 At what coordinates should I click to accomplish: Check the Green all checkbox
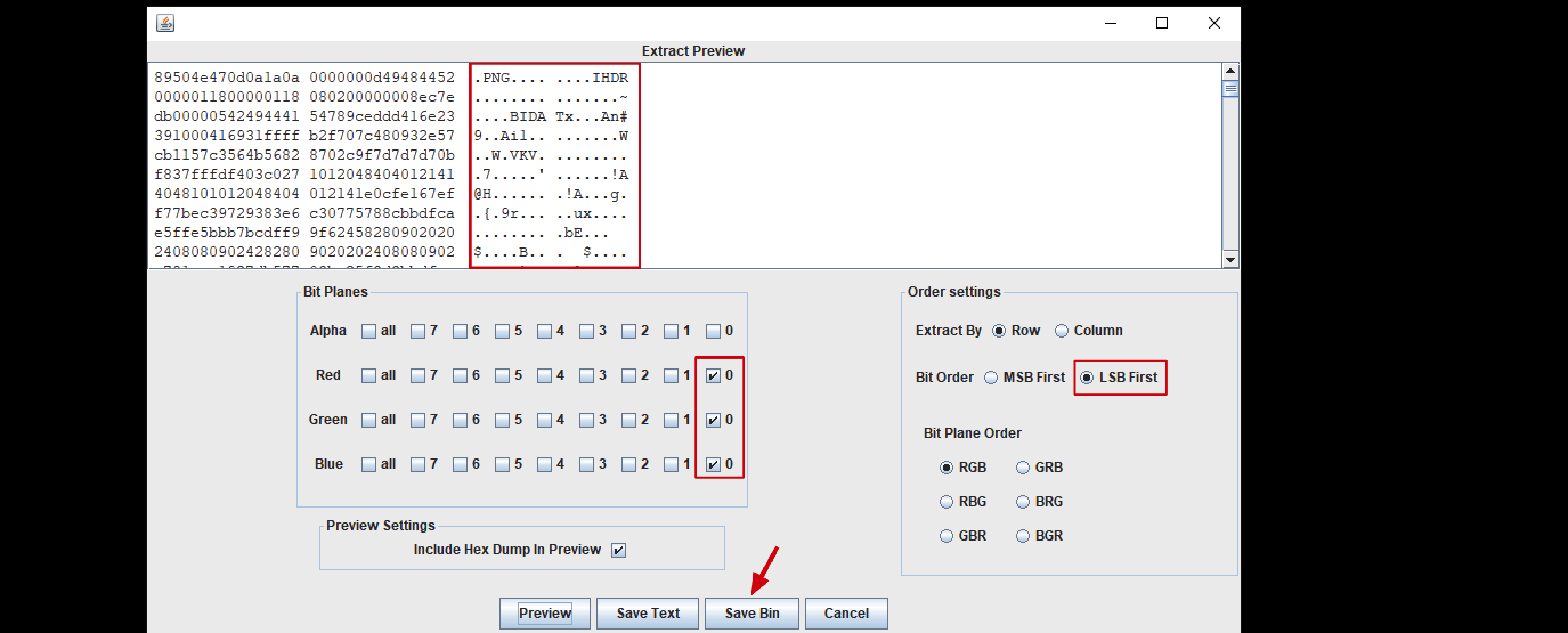pyautogui.click(x=368, y=420)
